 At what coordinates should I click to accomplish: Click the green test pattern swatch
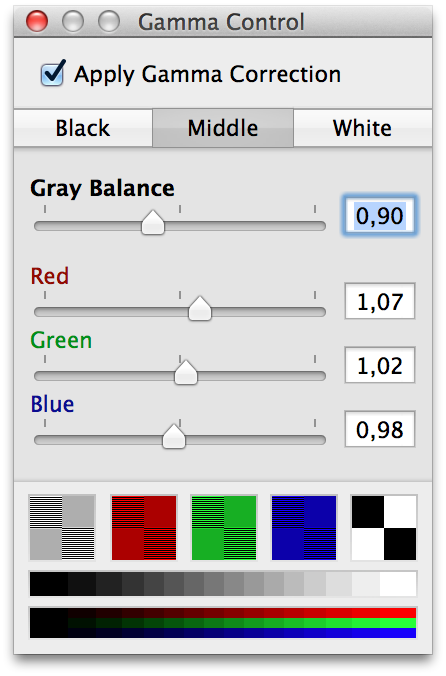coord(224,528)
